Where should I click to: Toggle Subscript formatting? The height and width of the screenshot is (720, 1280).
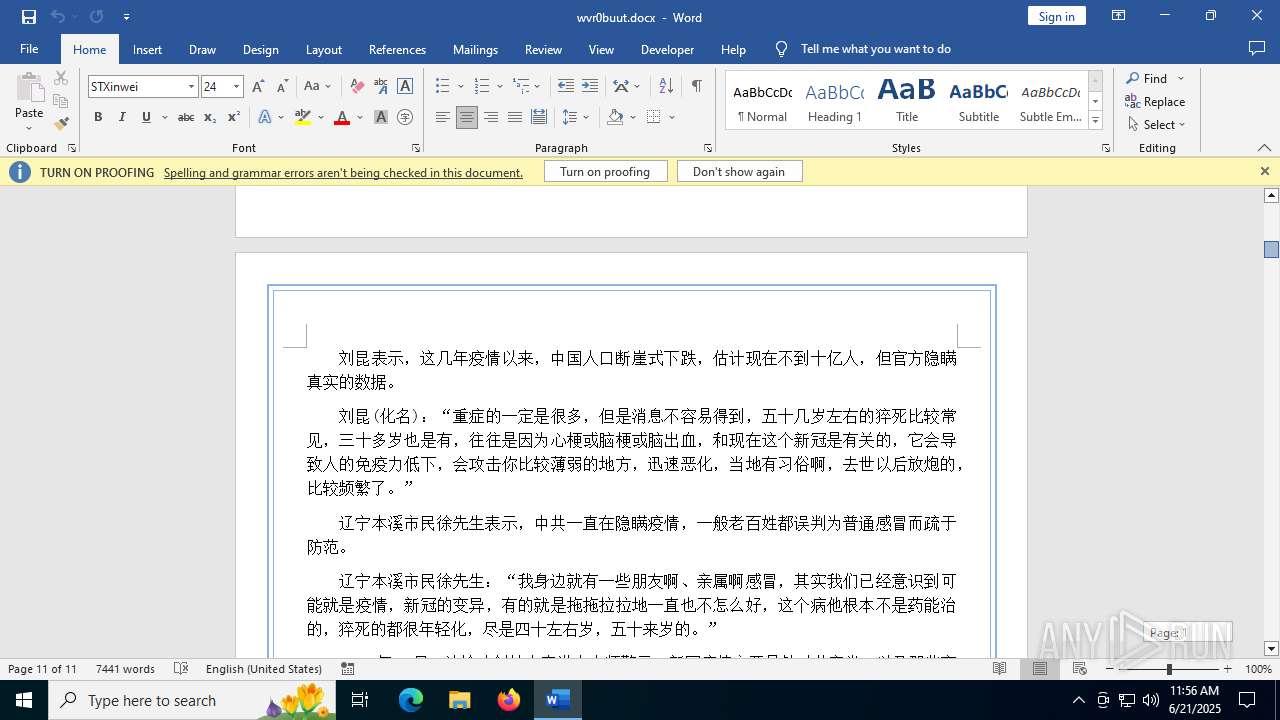[x=210, y=117]
